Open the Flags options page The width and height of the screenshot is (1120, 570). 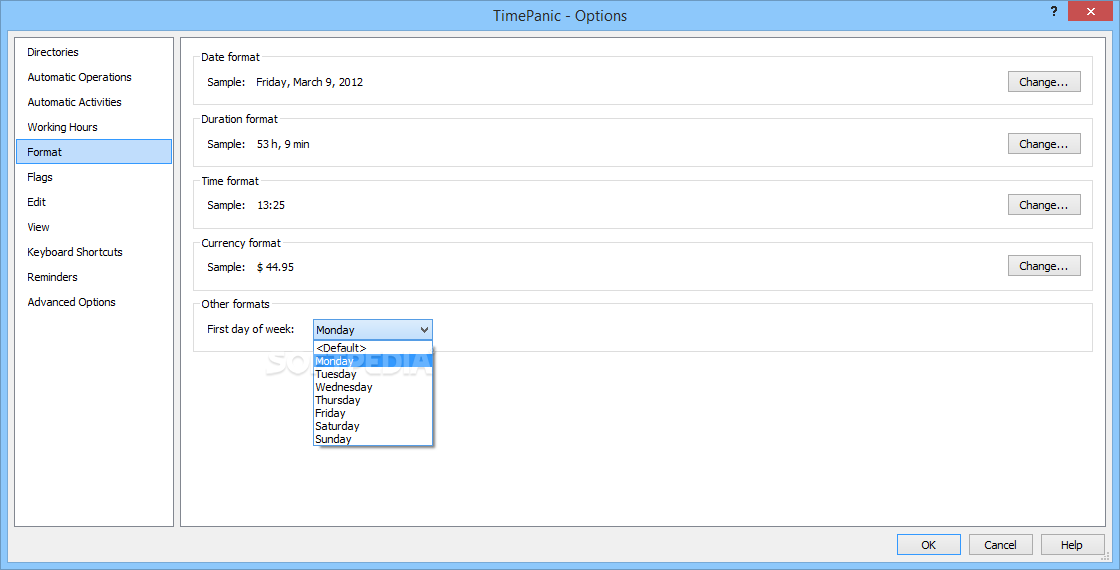point(94,177)
